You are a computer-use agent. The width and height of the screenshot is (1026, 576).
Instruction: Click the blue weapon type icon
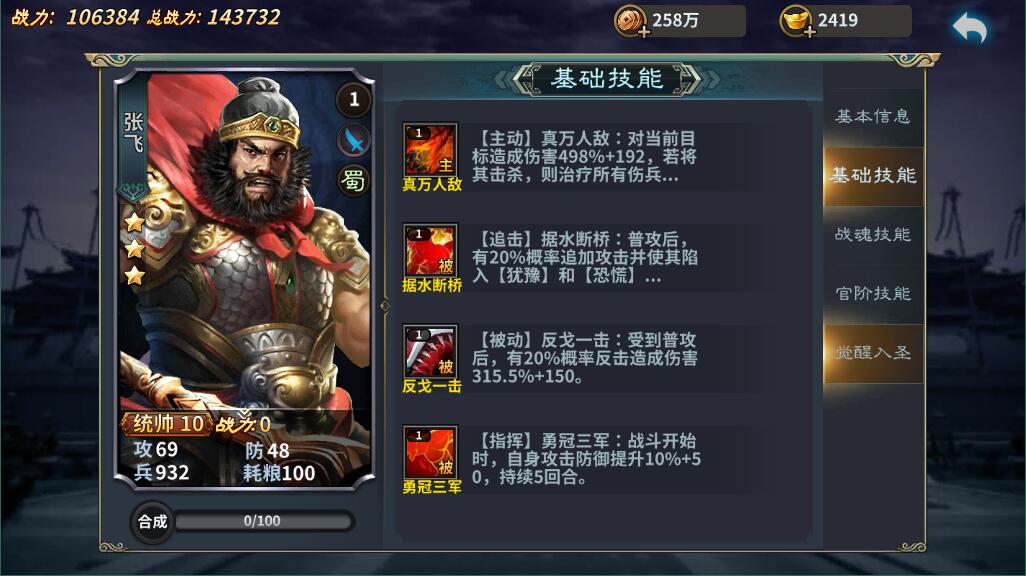(x=354, y=140)
